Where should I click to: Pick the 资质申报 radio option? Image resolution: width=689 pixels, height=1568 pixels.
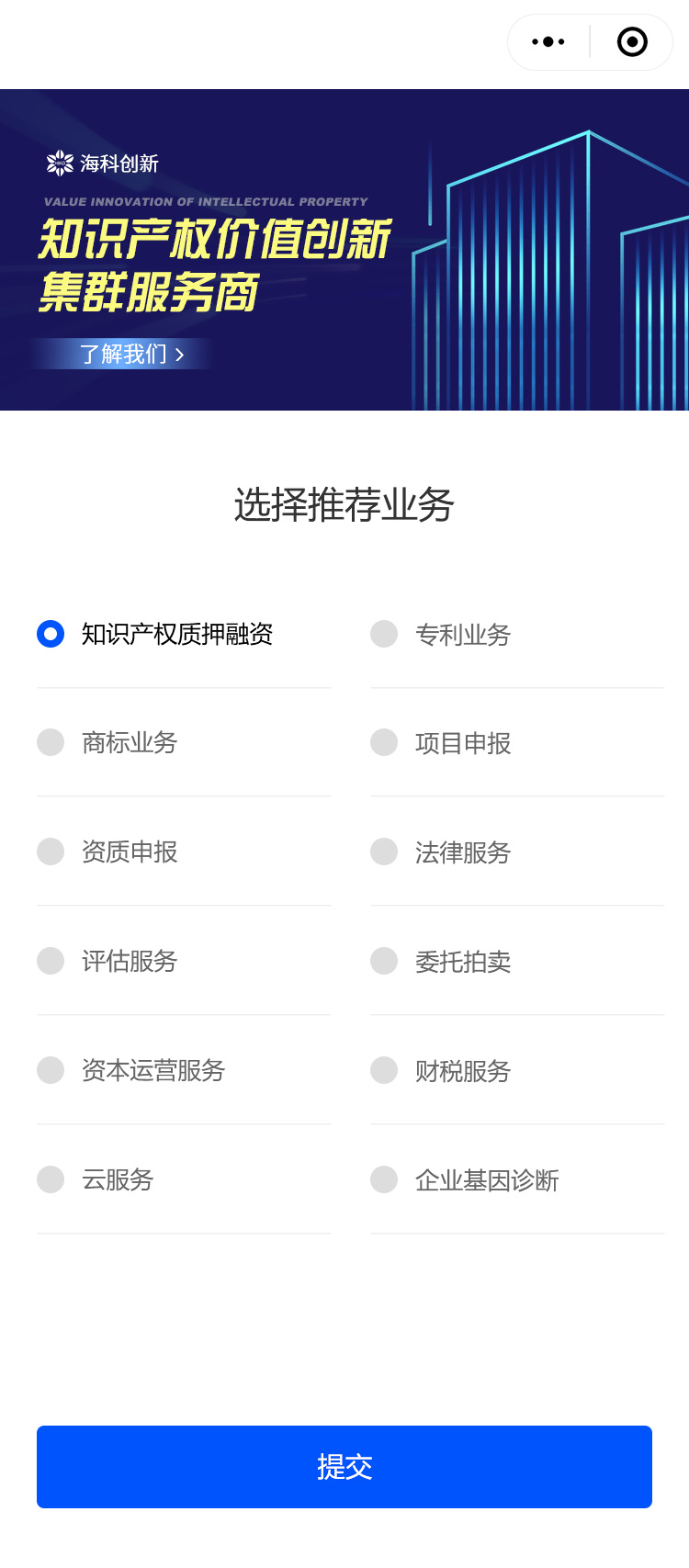pyautogui.click(x=51, y=852)
